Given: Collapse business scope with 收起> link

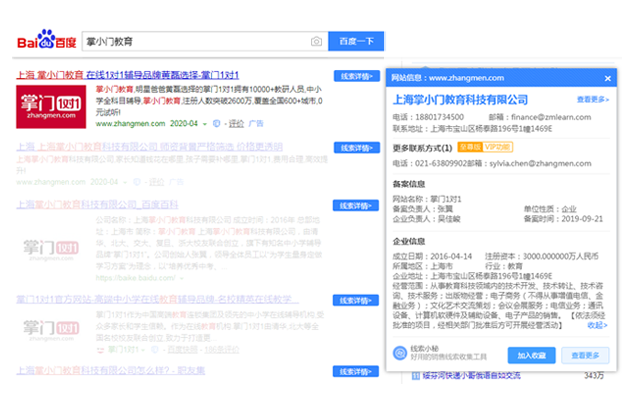Looking at the screenshot, I should tap(597, 325).
